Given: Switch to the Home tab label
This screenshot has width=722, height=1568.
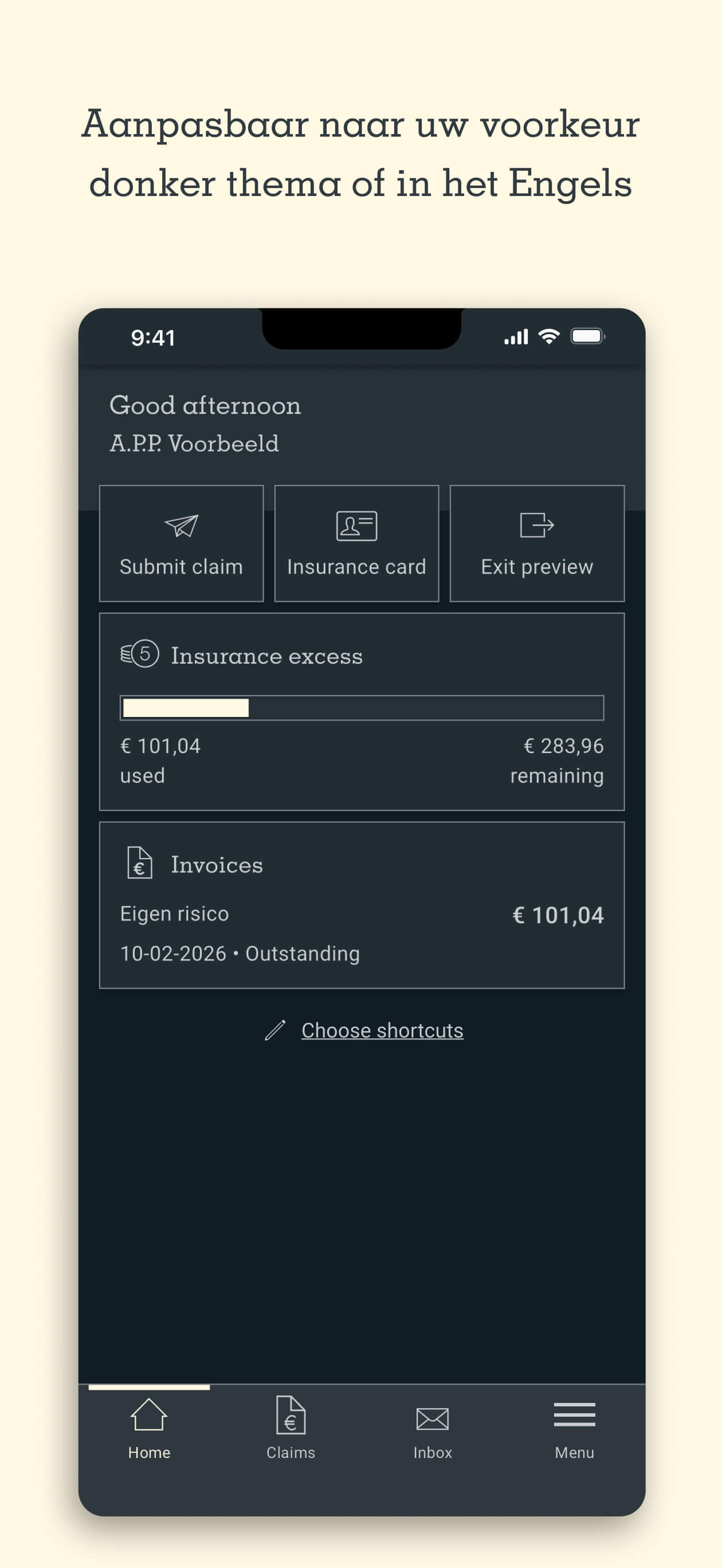Looking at the screenshot, I should pyautogui.click(x=149, y=1452).
